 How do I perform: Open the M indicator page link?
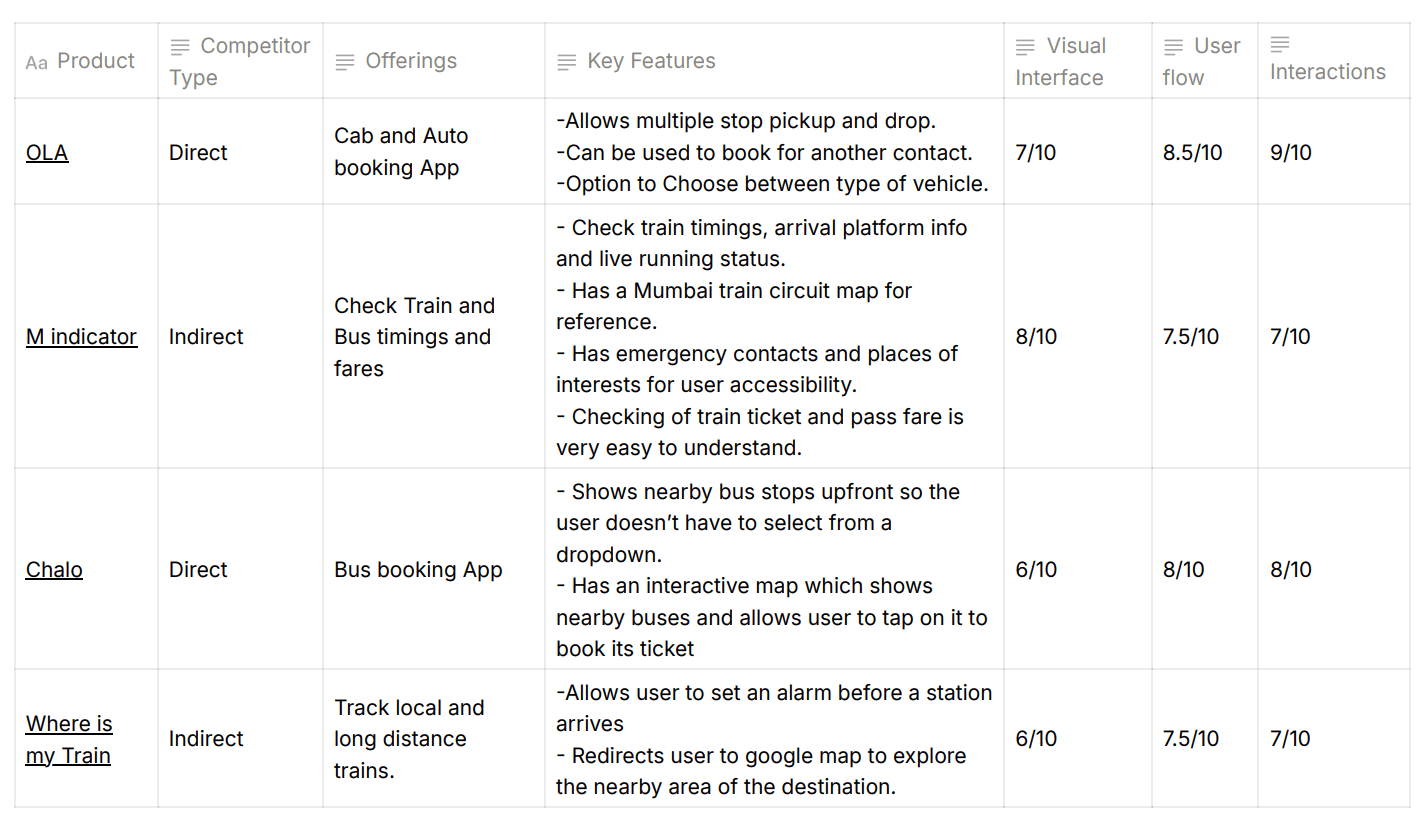(81, 337)
